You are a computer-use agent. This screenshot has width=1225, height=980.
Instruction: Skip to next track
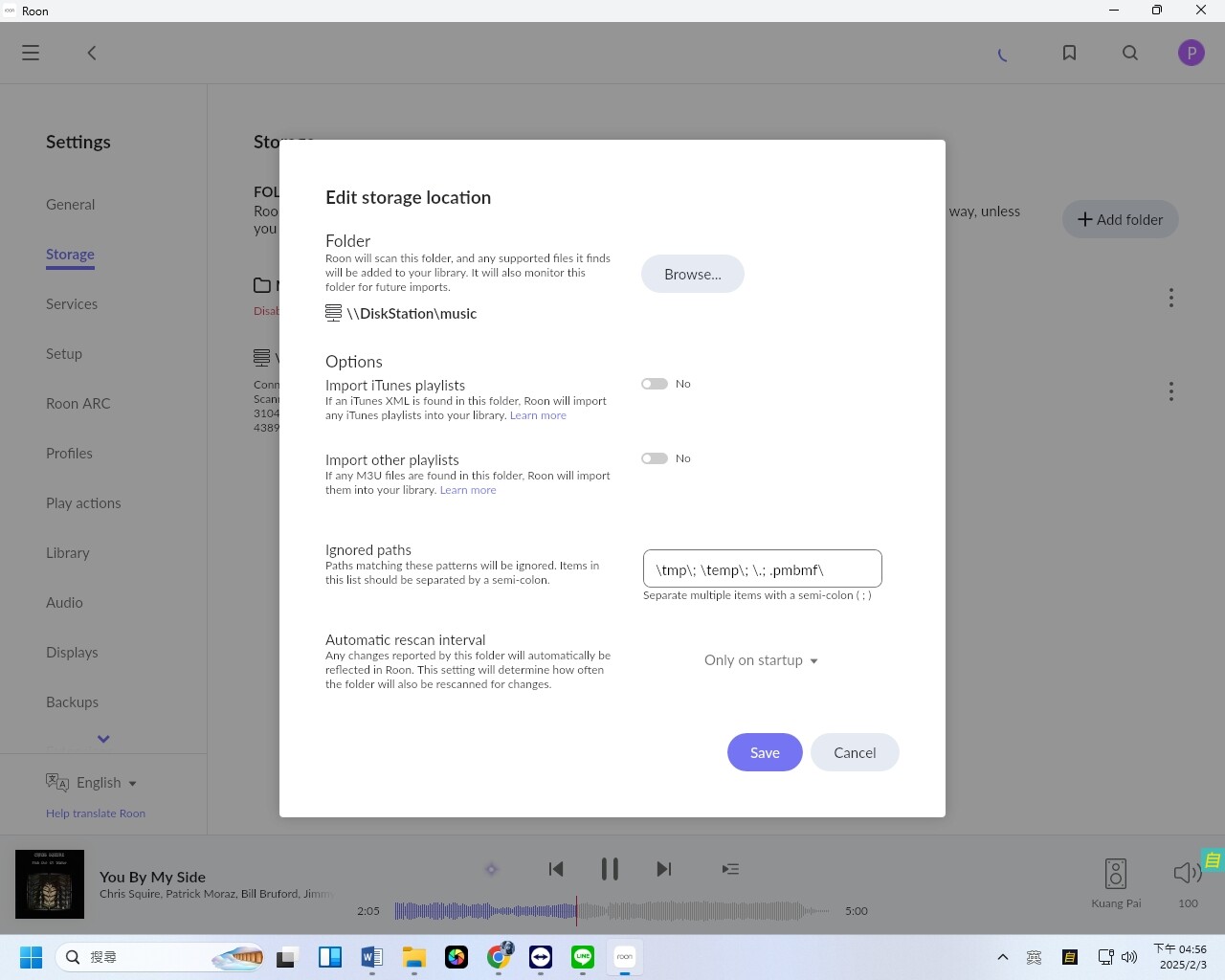663,869
